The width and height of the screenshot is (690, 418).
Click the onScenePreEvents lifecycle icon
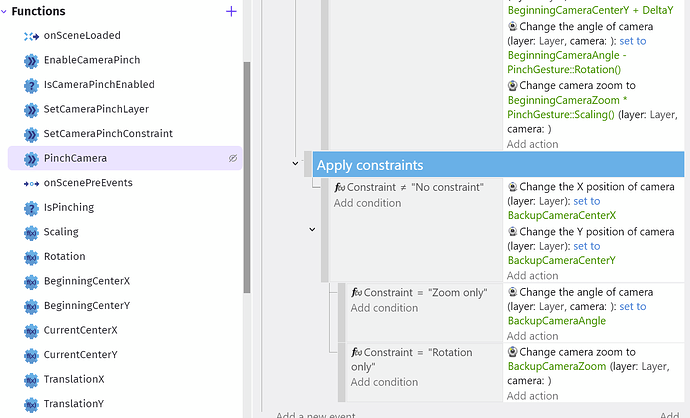pyautogui.click(x=31, y=183)
